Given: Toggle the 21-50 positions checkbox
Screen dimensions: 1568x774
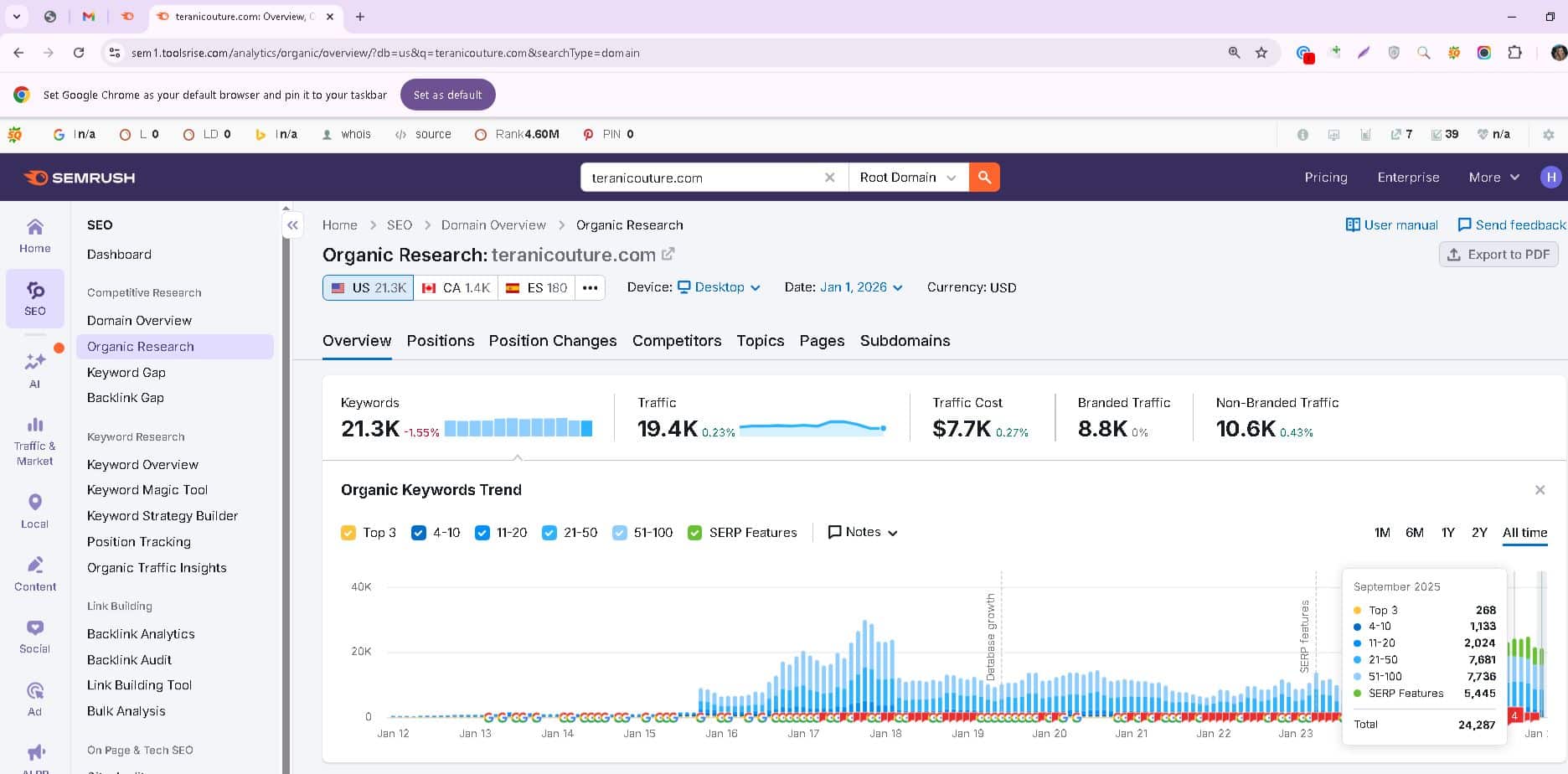Looking at the screenshot, I should point(549,533).
